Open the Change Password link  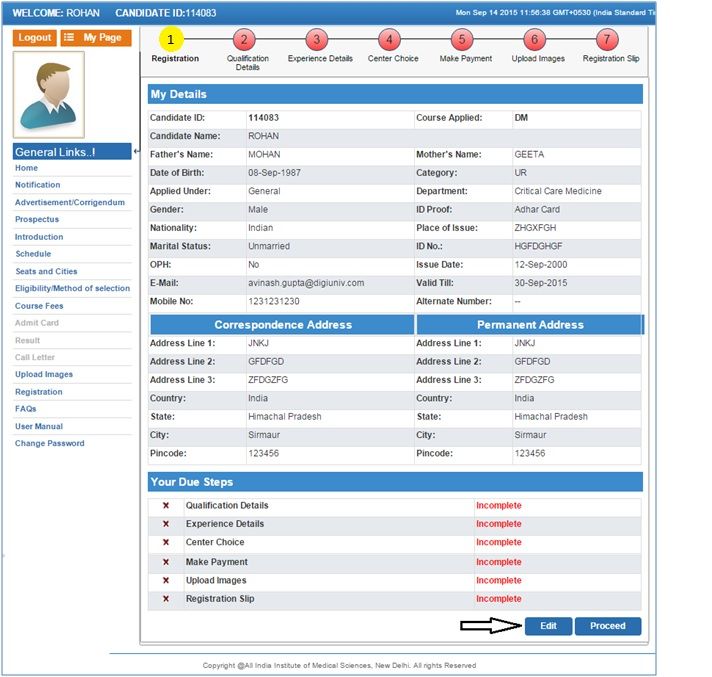click(49, 443)
